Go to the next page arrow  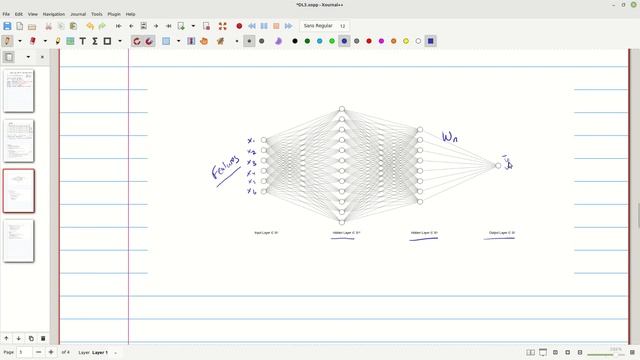tap(156, 26)
